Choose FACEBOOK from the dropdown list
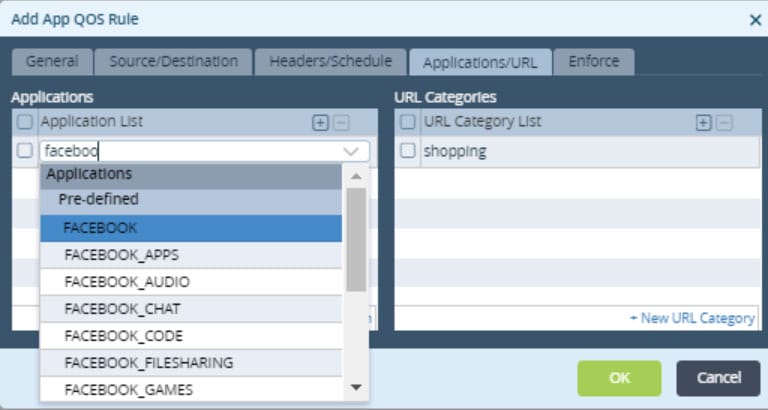 point(191,228)
